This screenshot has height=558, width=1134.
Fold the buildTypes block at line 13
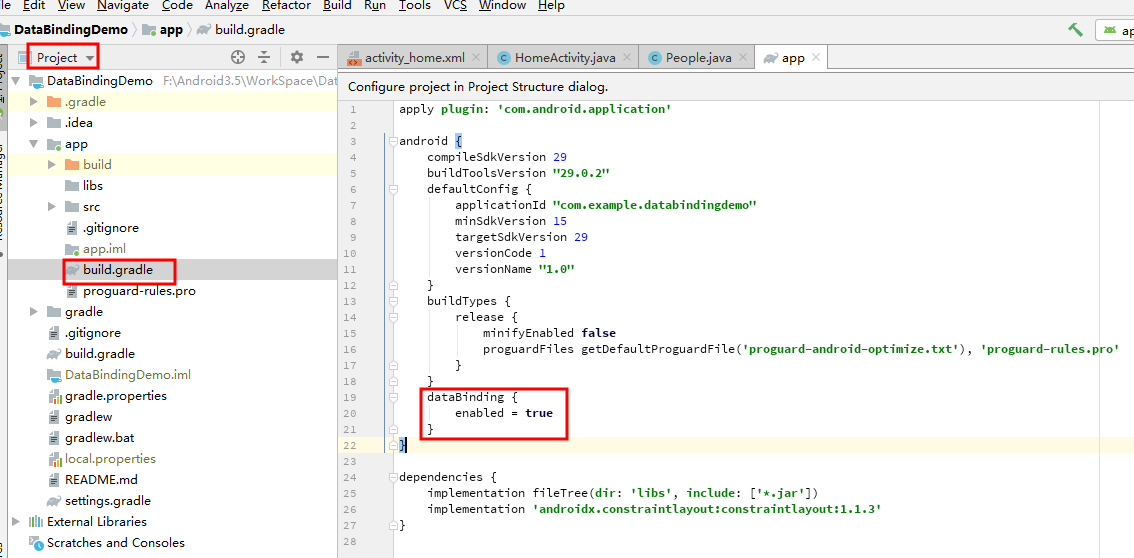pos(393,300)
